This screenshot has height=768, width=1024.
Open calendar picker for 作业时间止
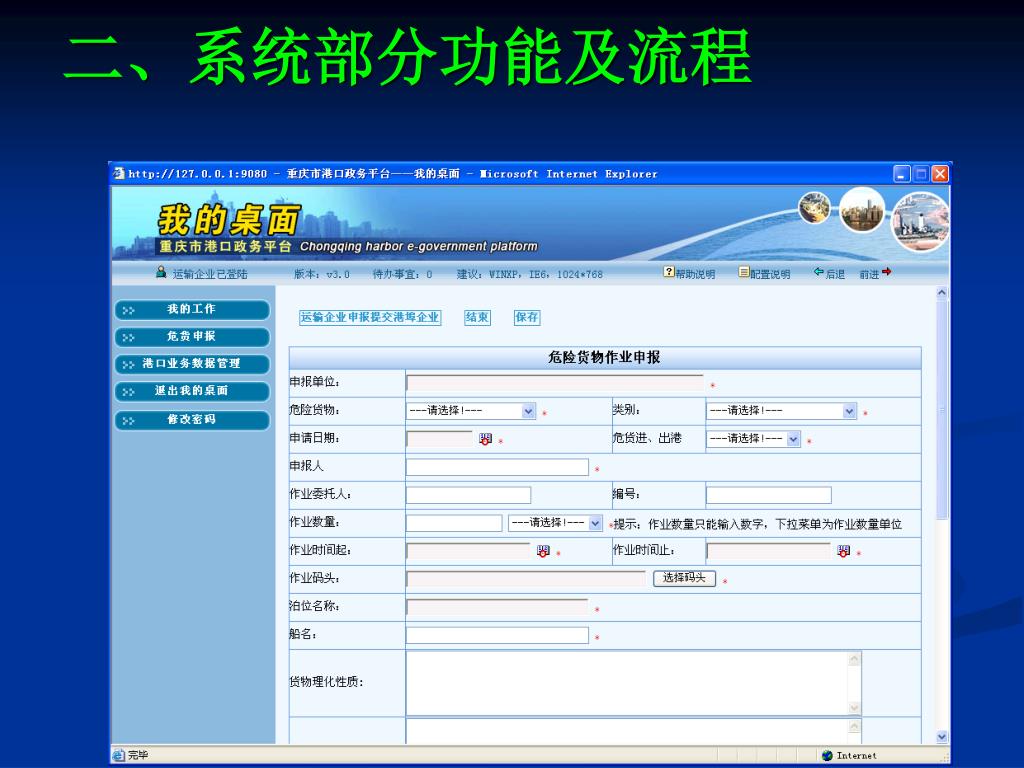pos(844,551)
